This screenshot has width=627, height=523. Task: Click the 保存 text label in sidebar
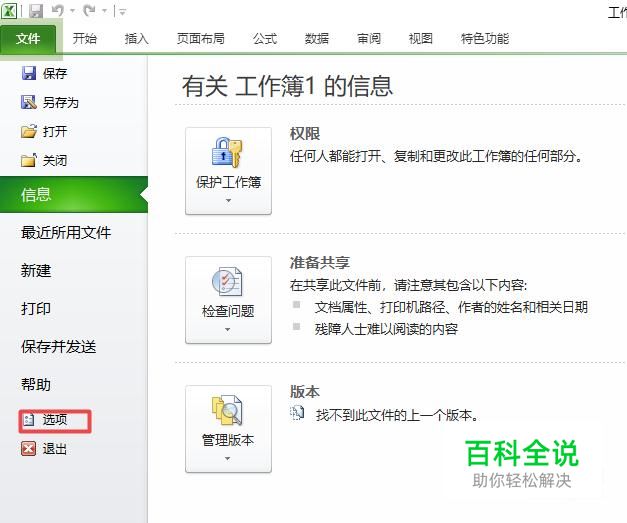pyautogui.click(x=55, y=74)
